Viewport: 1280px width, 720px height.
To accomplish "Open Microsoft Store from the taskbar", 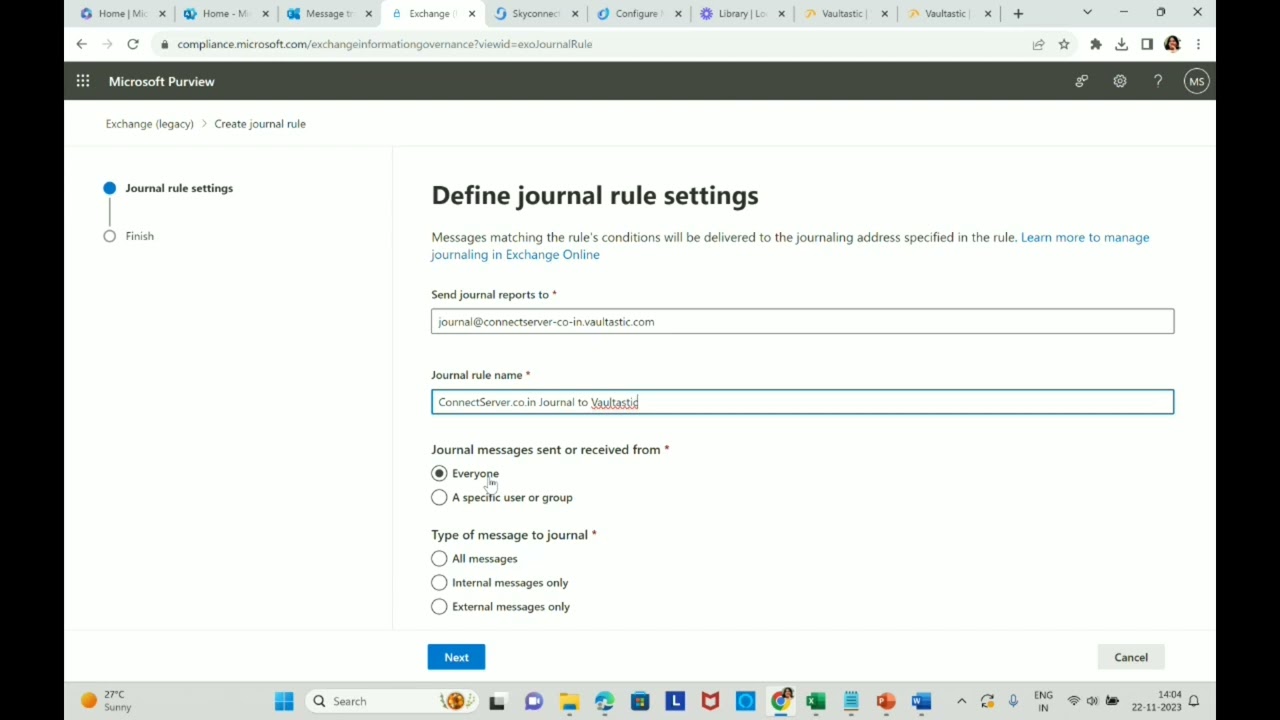I will click(640, 701).
